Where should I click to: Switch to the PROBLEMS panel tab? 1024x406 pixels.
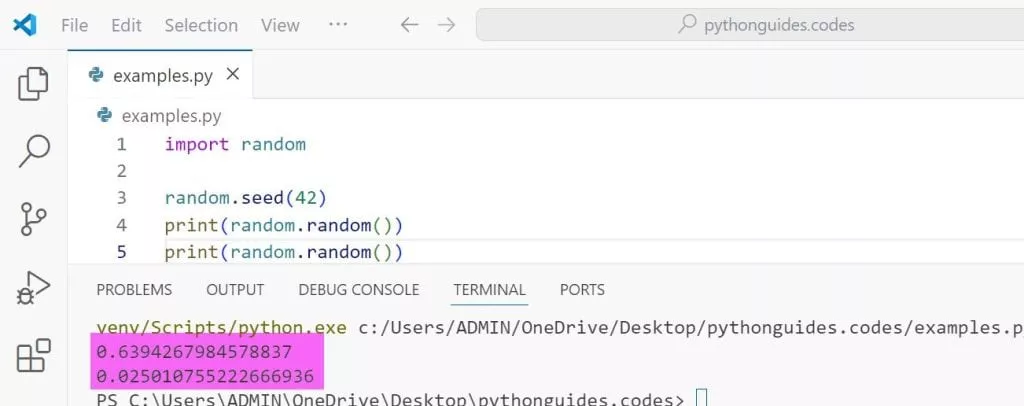pos(134,290)
